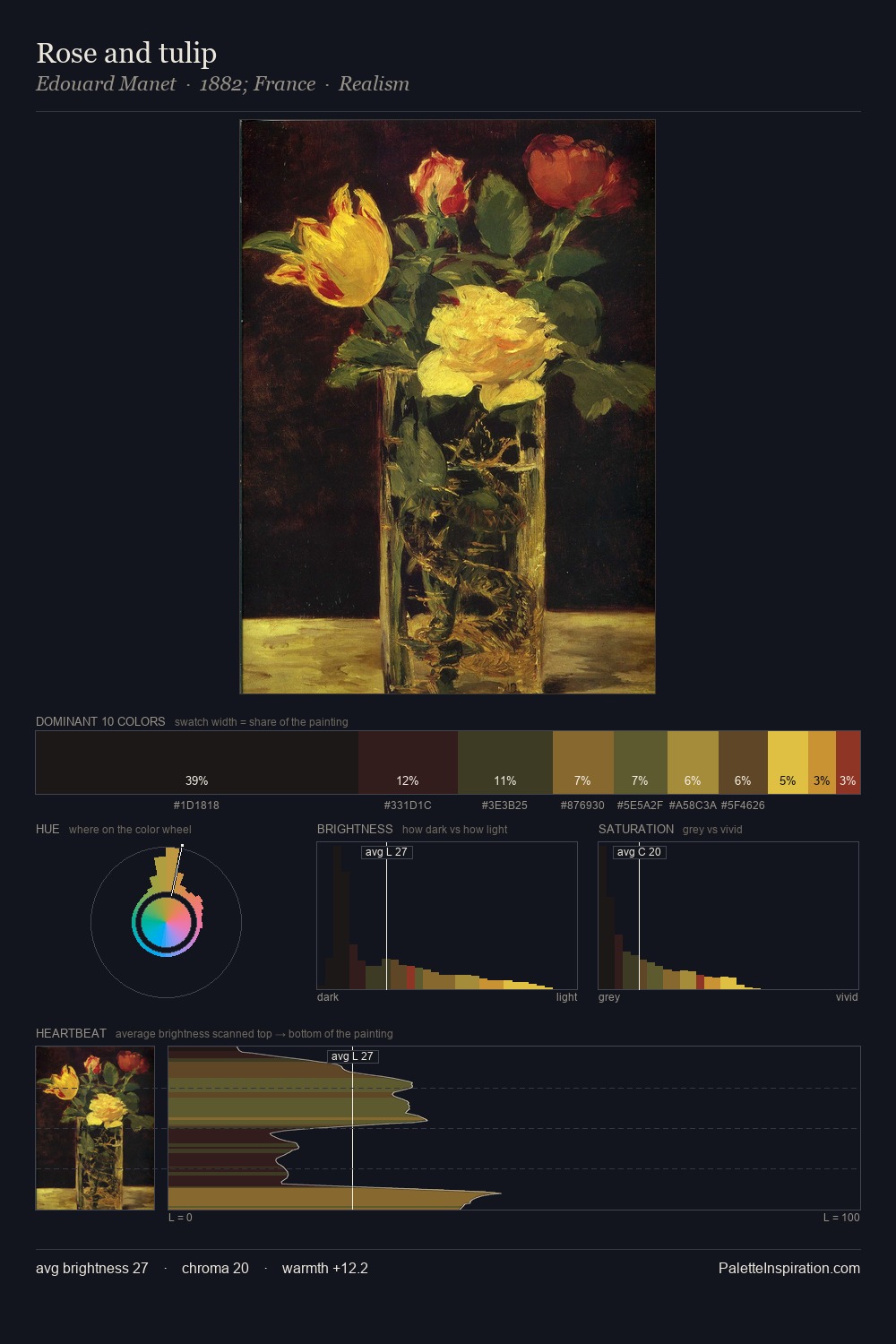This screenshot has width=896, height=1344.
Task: Select the orange 3% swatch
Action: click(822, 762)
